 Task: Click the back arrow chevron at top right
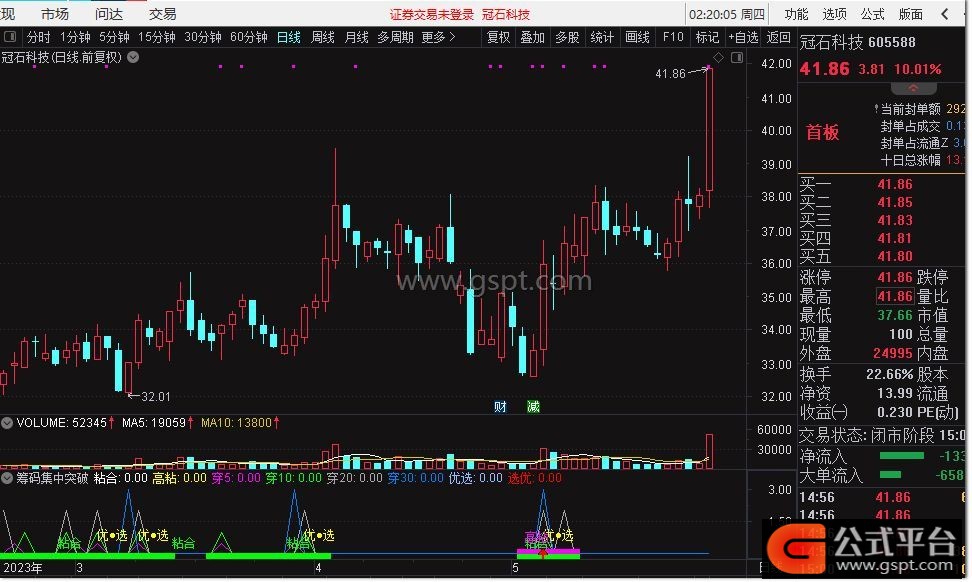[x=945, y=14]
